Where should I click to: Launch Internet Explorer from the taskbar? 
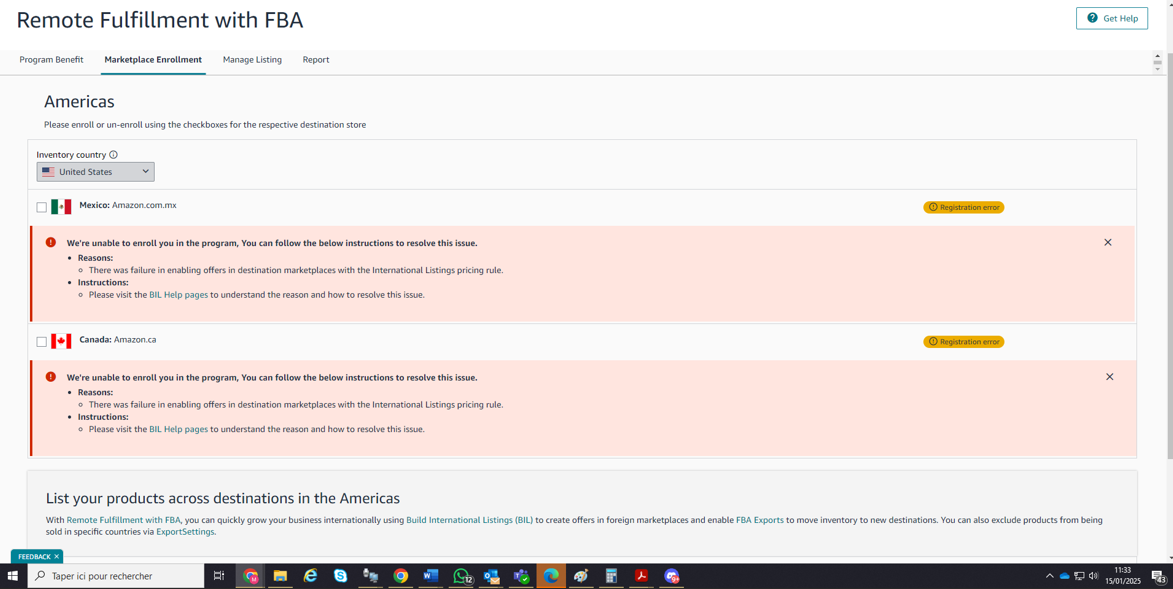[x=310, y=576]
